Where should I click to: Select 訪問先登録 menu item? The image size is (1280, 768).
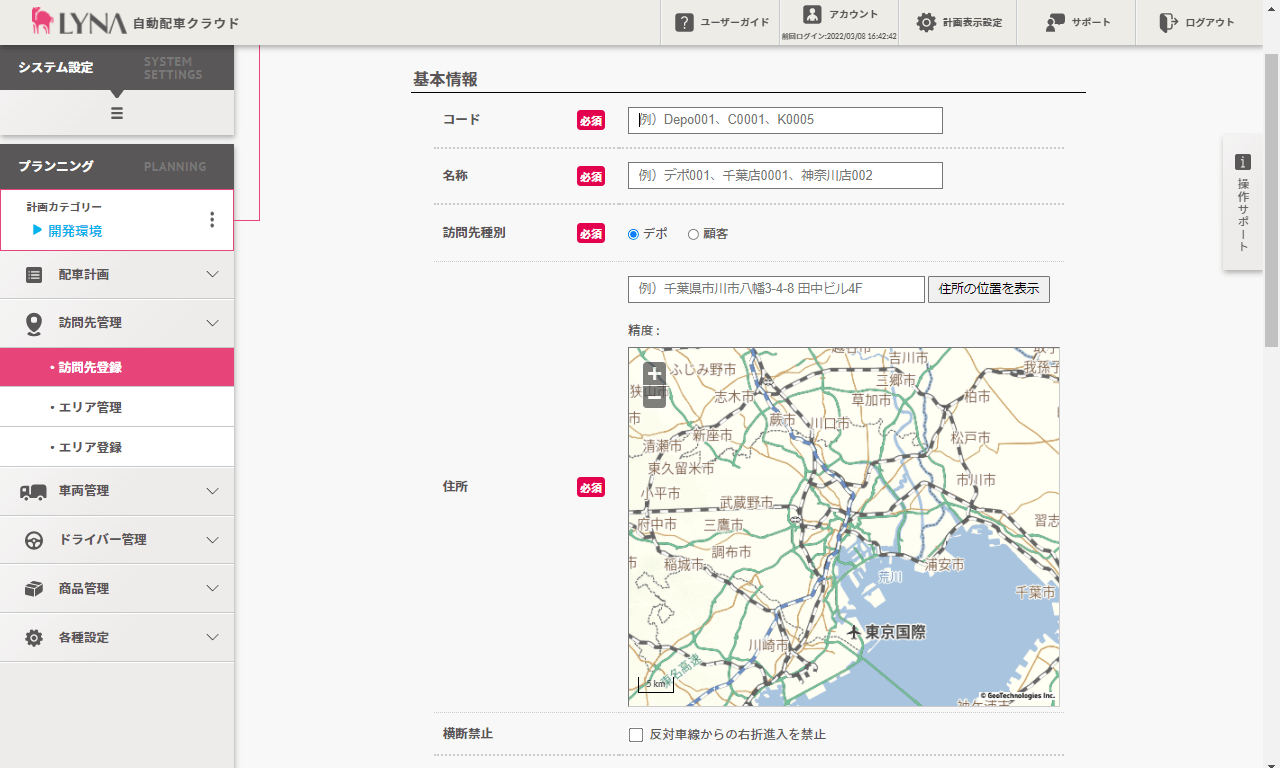pyautogui.click(x=117, y=367)
